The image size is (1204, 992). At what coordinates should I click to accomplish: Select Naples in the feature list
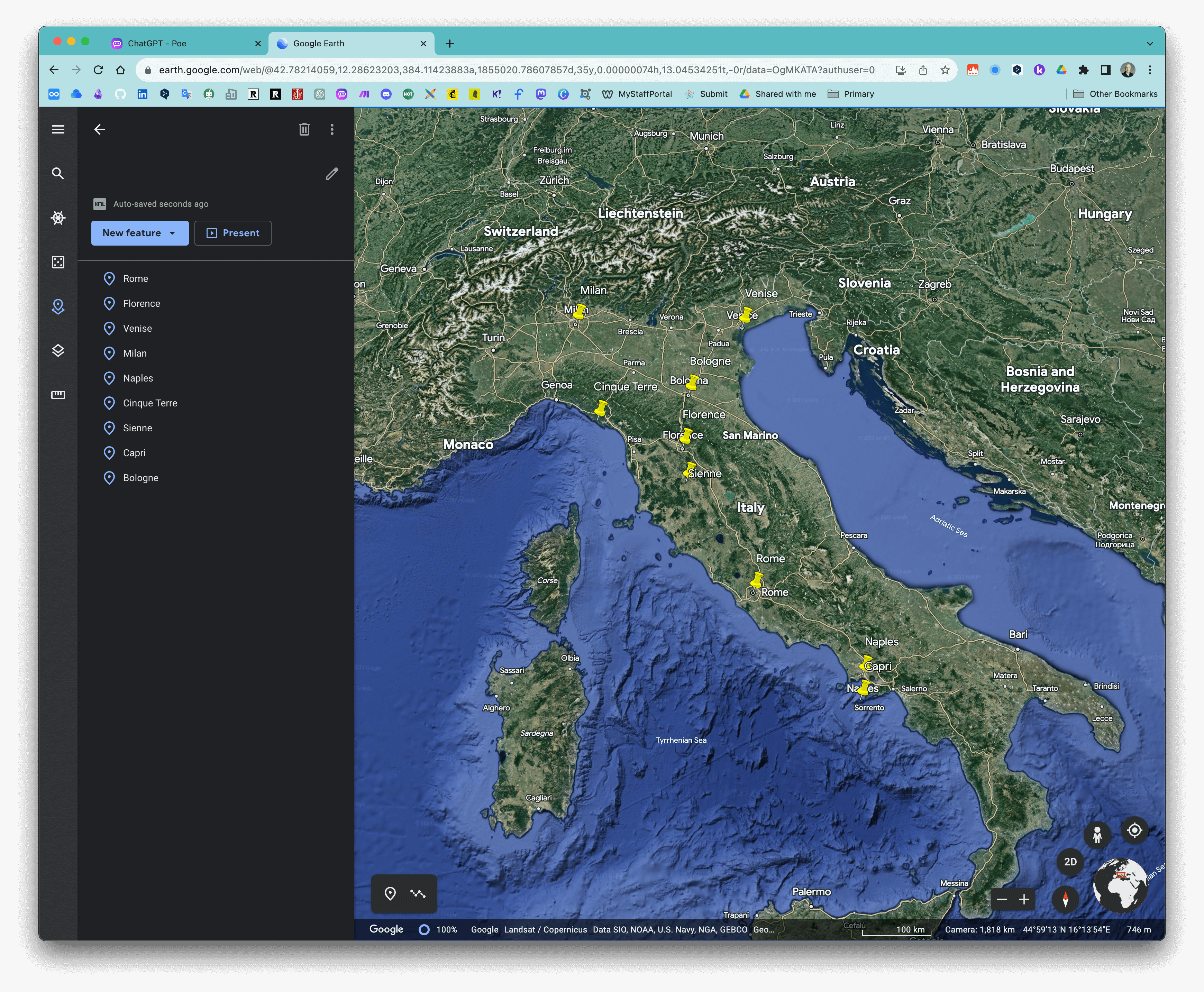(x=216, y=378)
